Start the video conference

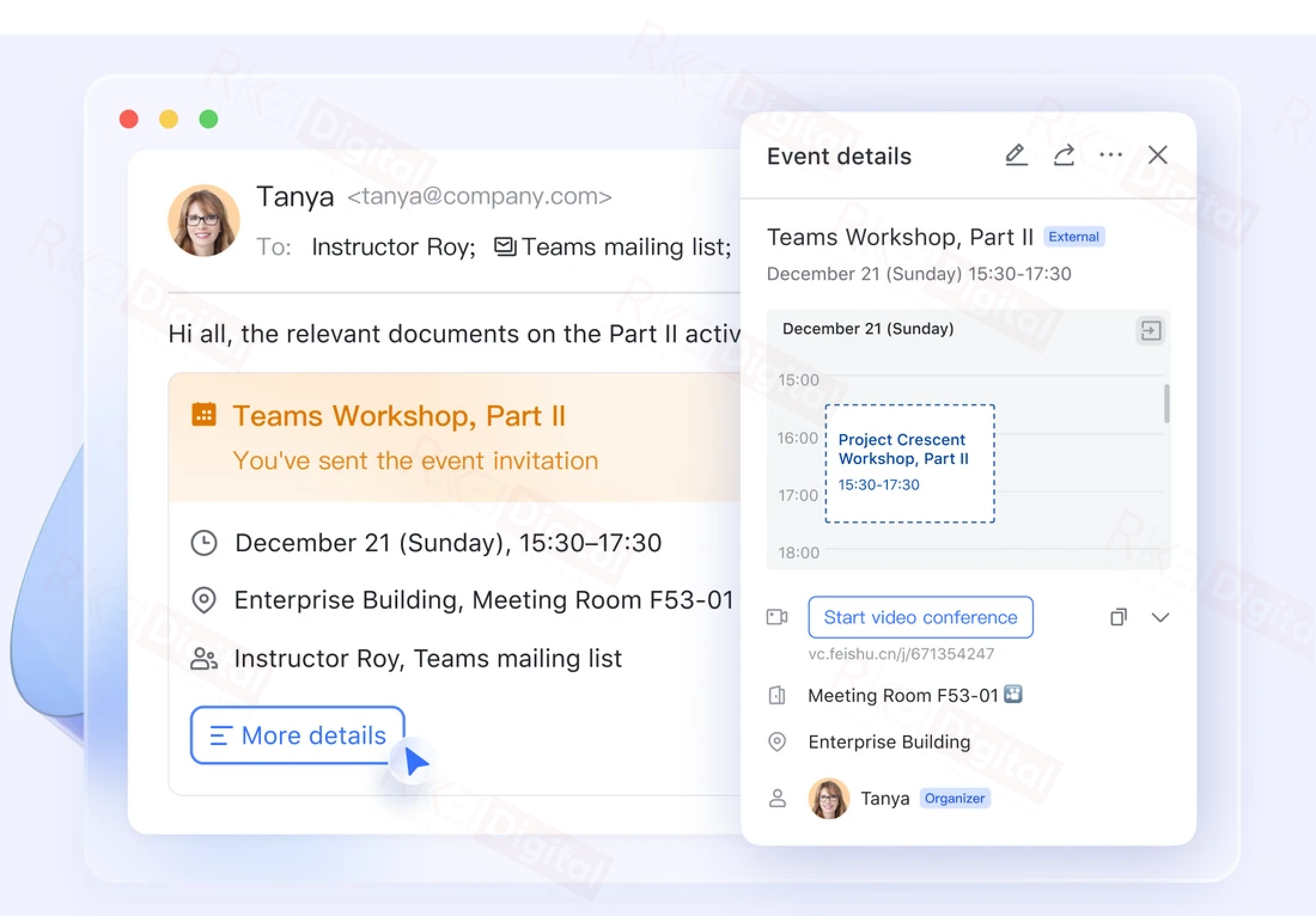click(920, 617)
